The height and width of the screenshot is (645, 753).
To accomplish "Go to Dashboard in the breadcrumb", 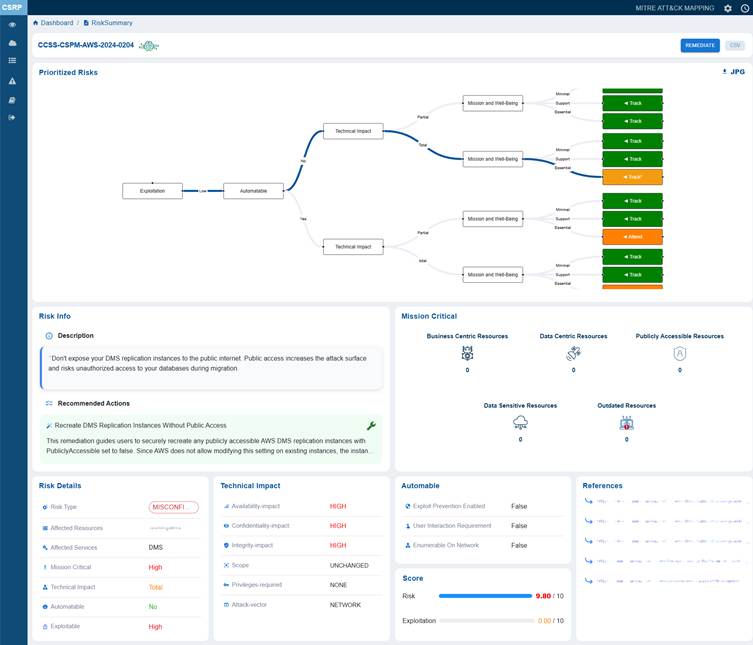I will coord(56,22).
